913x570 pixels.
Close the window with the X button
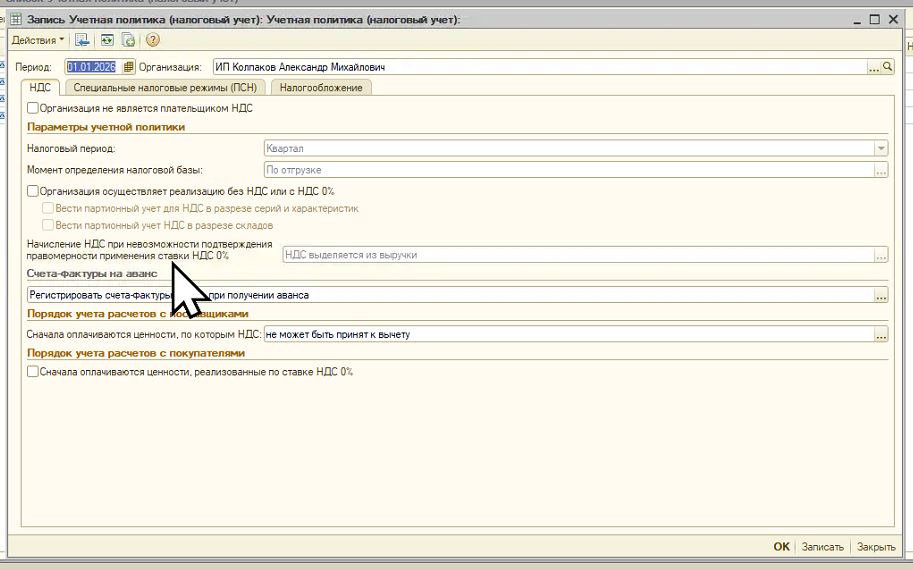click(893, 19)
